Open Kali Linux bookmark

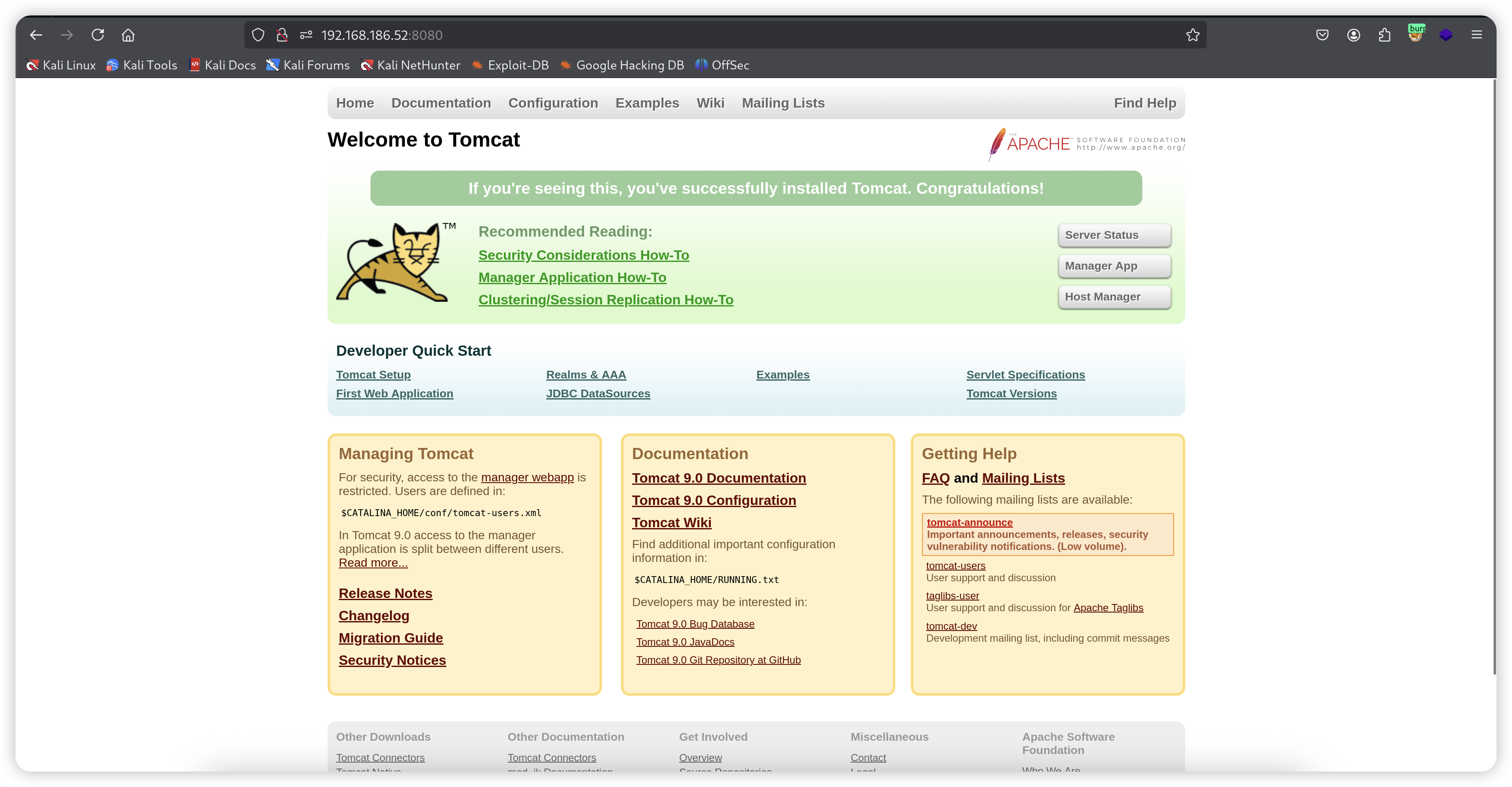(61, 65)
